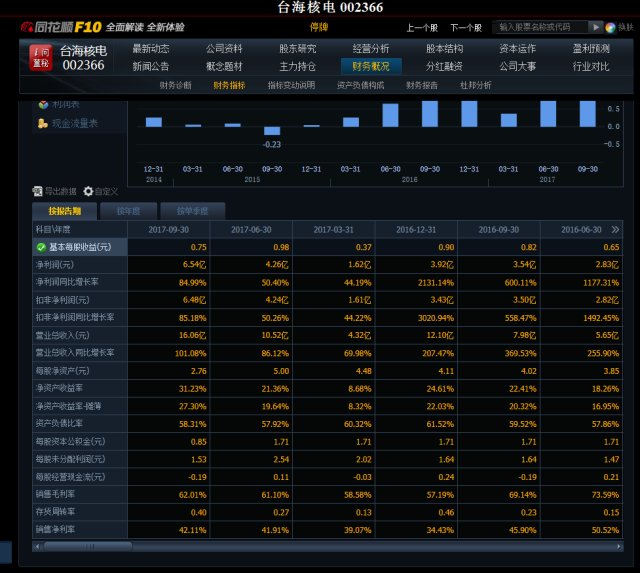Click the 现金流量表 coin icon
This screenshot has width=640, height=573.
[x=43, y=123]
